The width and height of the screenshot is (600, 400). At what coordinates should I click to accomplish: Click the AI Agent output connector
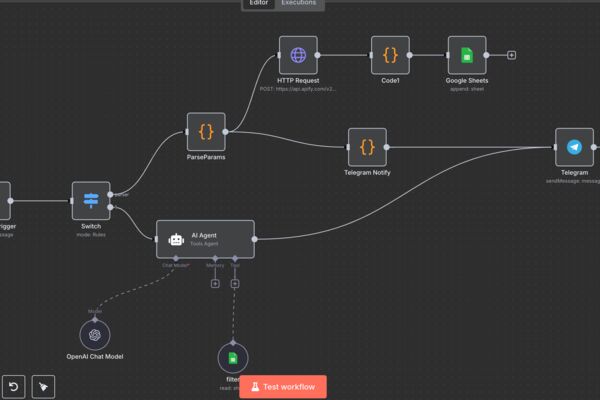click(x=254, y=239)
